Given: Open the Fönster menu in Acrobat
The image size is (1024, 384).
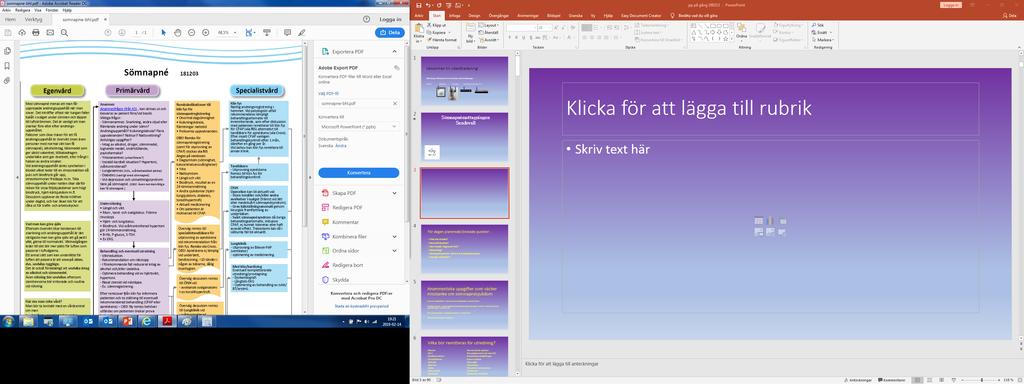Looking at the screenshot, I should [52, 10].
